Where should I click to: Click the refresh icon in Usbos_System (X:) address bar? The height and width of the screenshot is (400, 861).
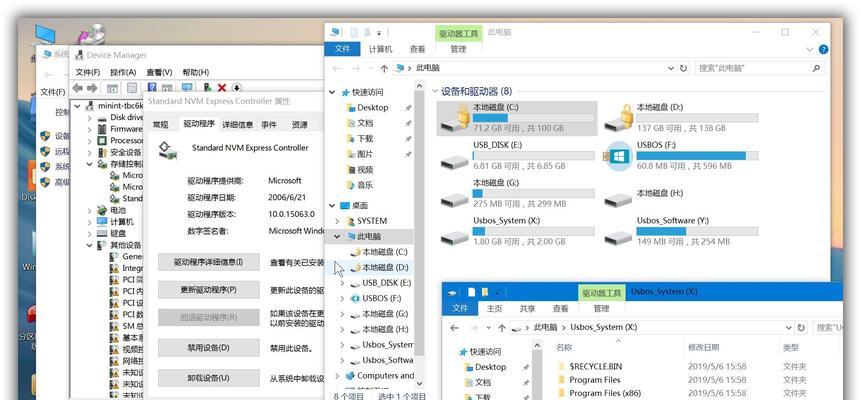click(x=801, y=327)
